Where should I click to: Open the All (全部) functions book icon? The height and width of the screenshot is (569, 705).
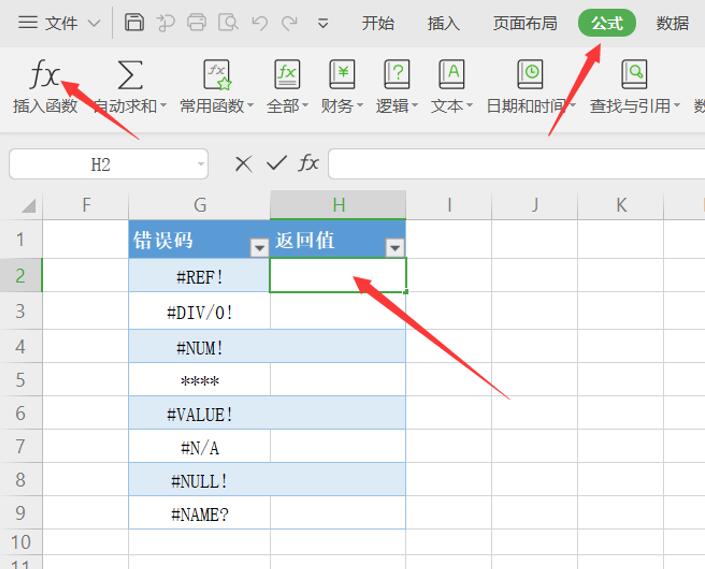[287, 75]
